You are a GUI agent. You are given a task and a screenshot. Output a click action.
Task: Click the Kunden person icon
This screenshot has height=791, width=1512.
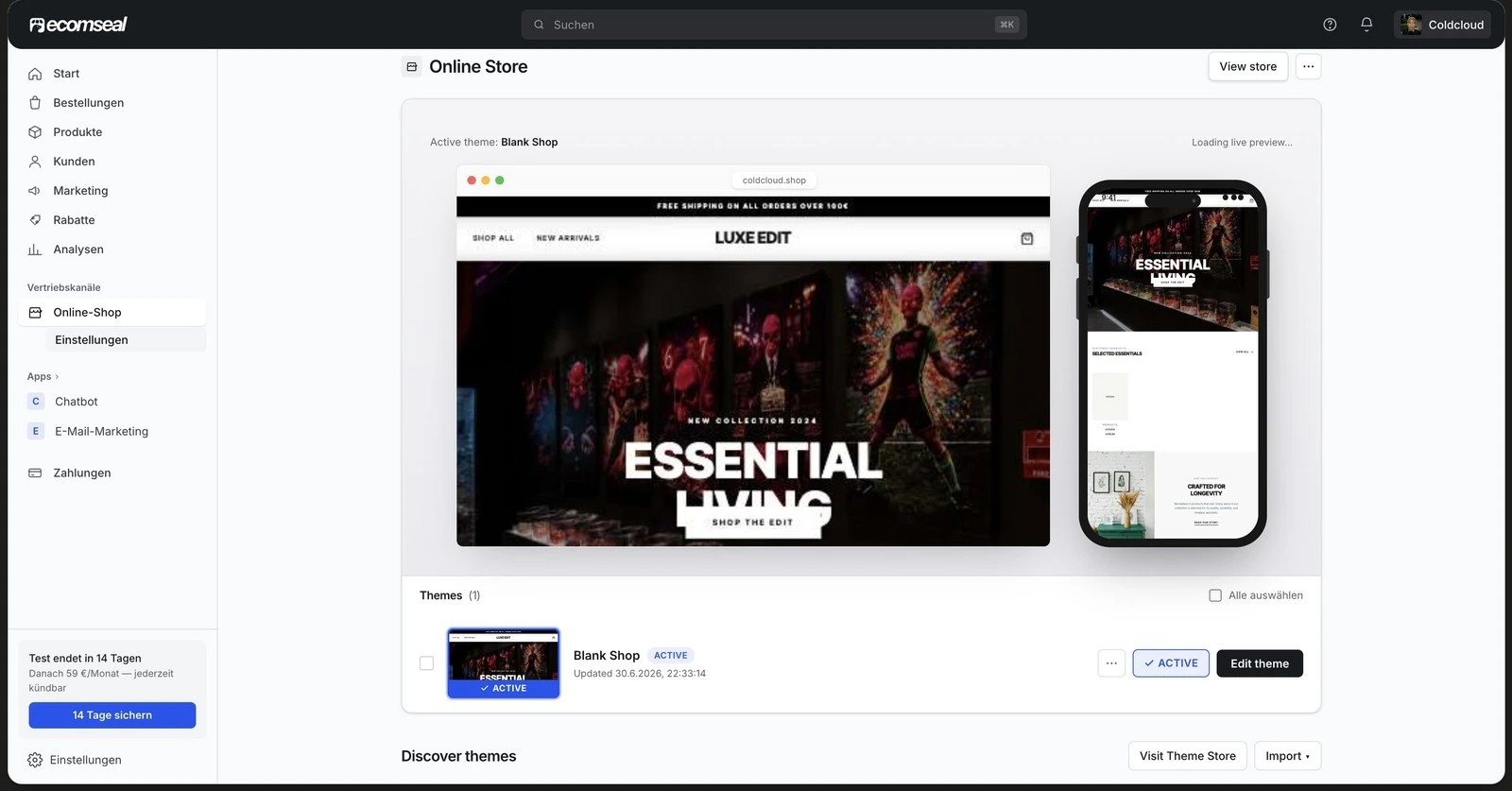[x=35, y=162]
